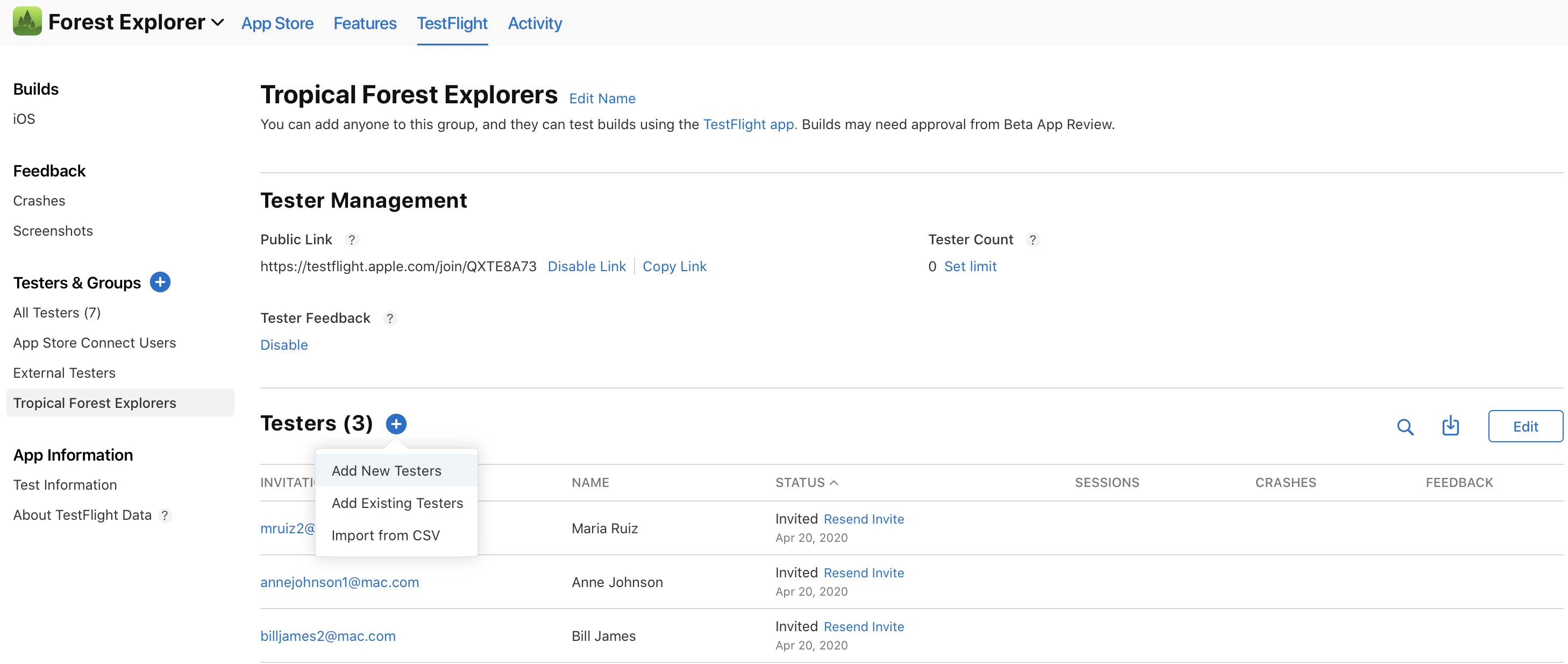Click the blue plus beside Testers (3)
The height and width of the screenshot is (664, 1568).
(396, 424)
